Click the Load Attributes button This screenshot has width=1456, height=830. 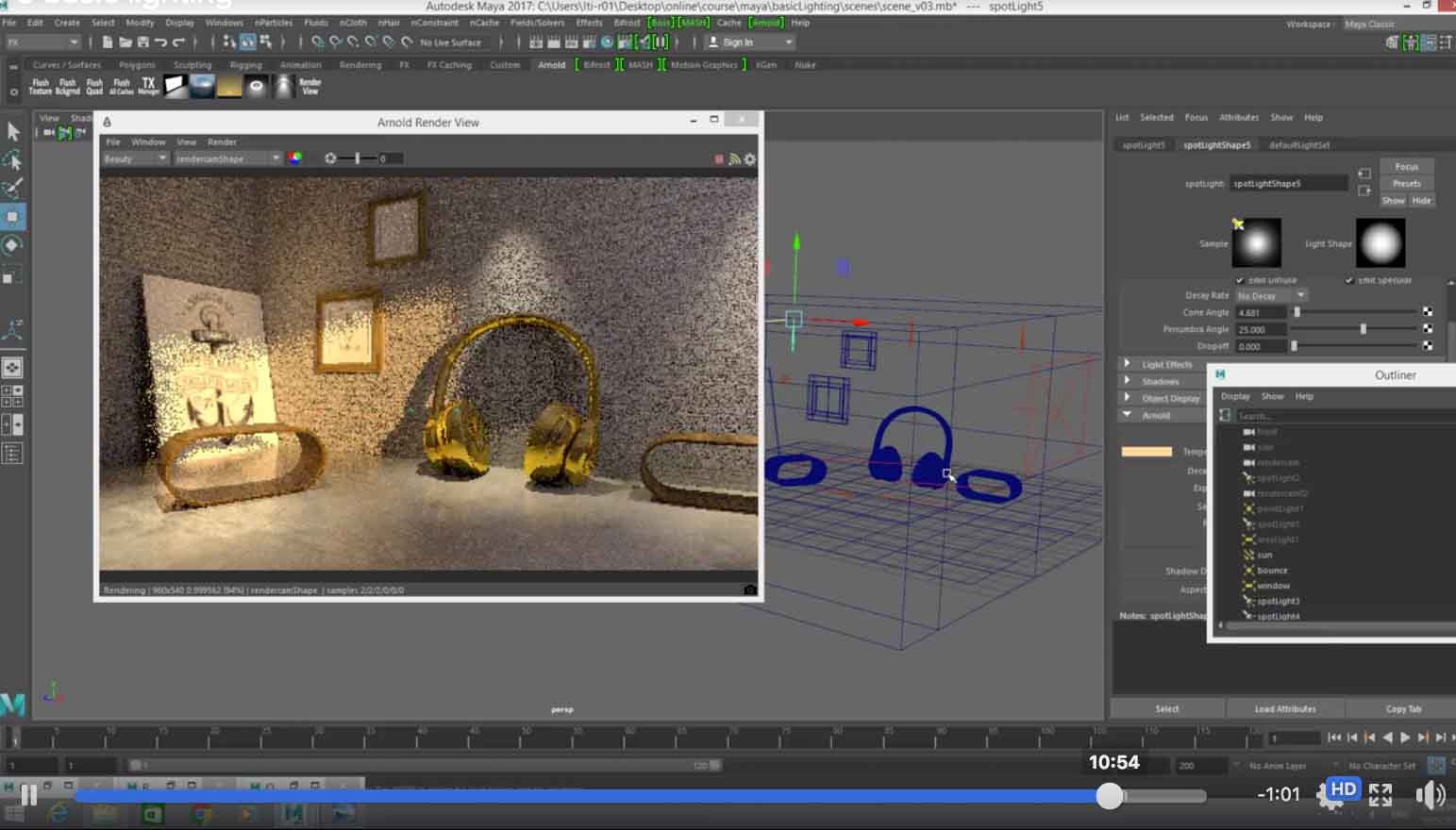(1284, 709)
